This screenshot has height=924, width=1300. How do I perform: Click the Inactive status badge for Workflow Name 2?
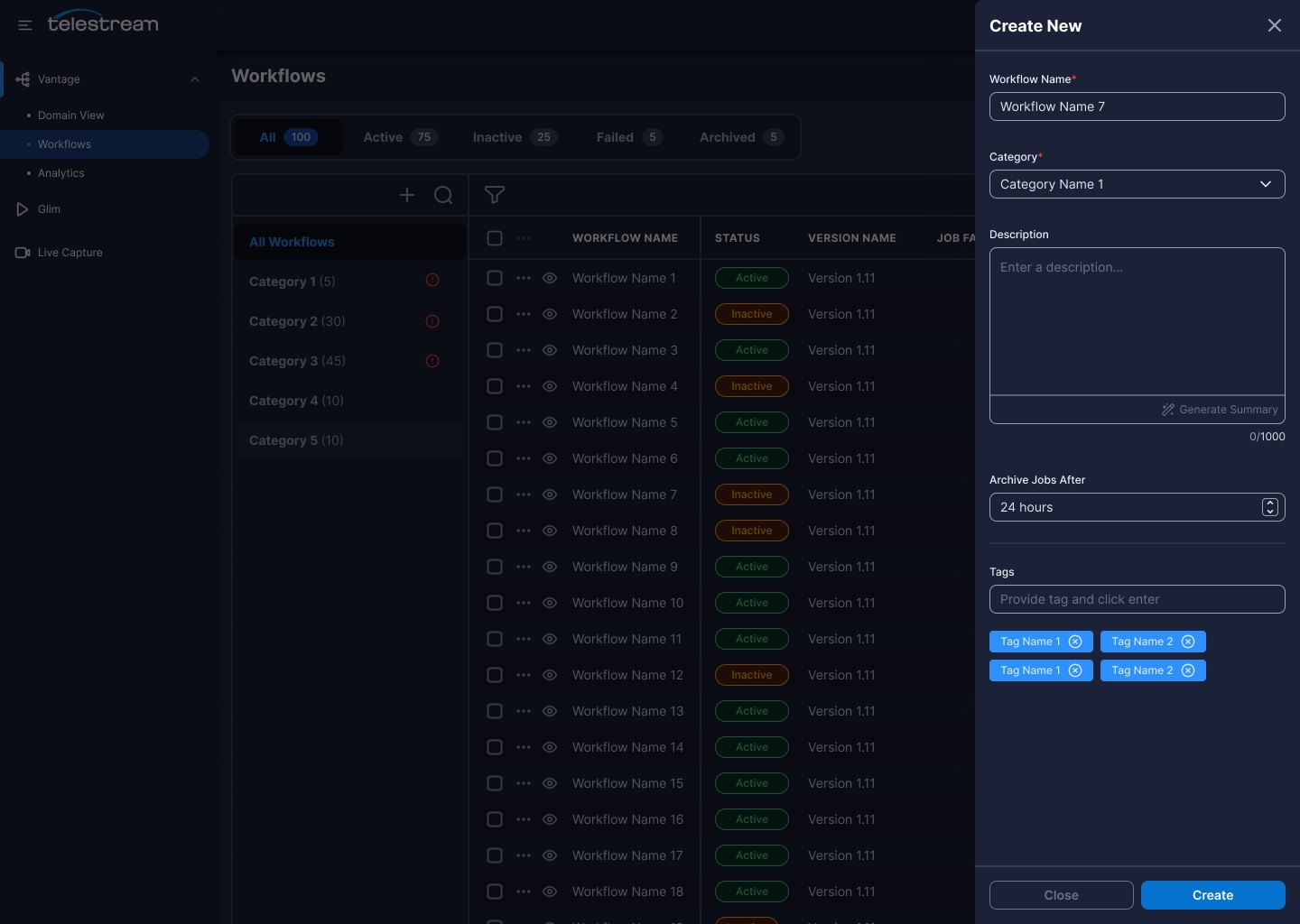coord(752,314)
